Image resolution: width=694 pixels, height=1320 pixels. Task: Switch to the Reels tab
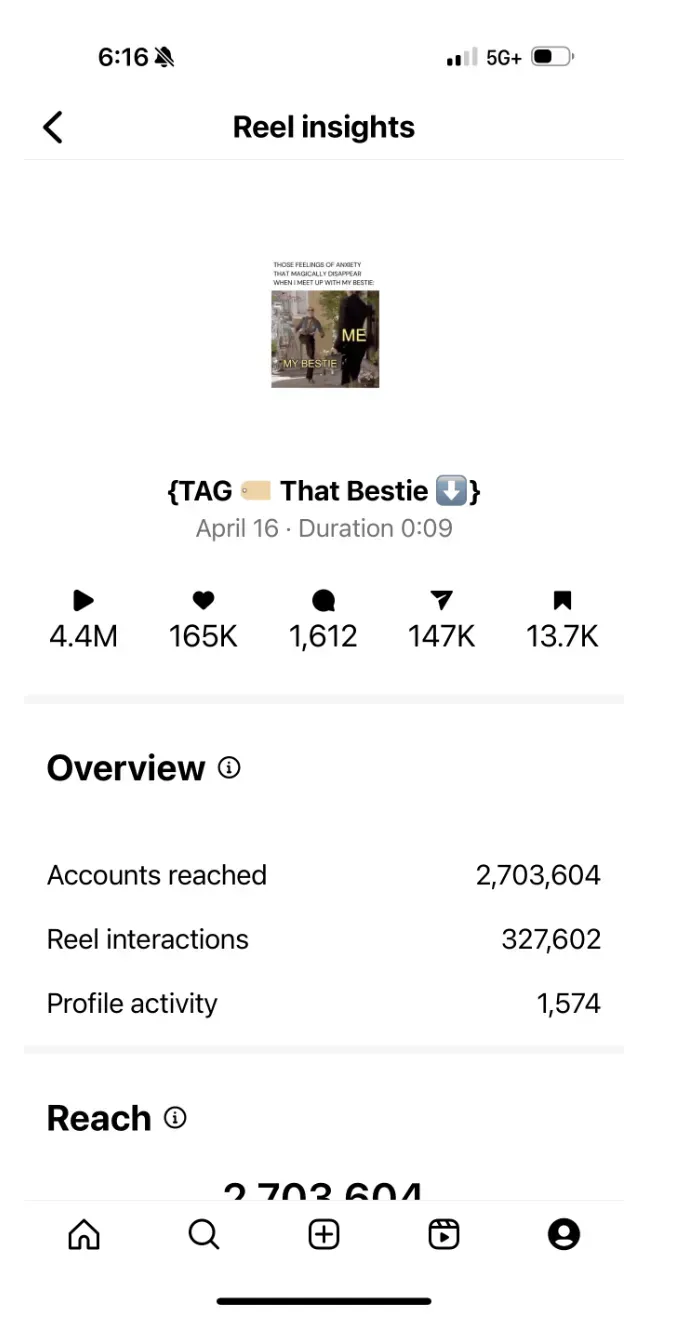pos(443,1235)
